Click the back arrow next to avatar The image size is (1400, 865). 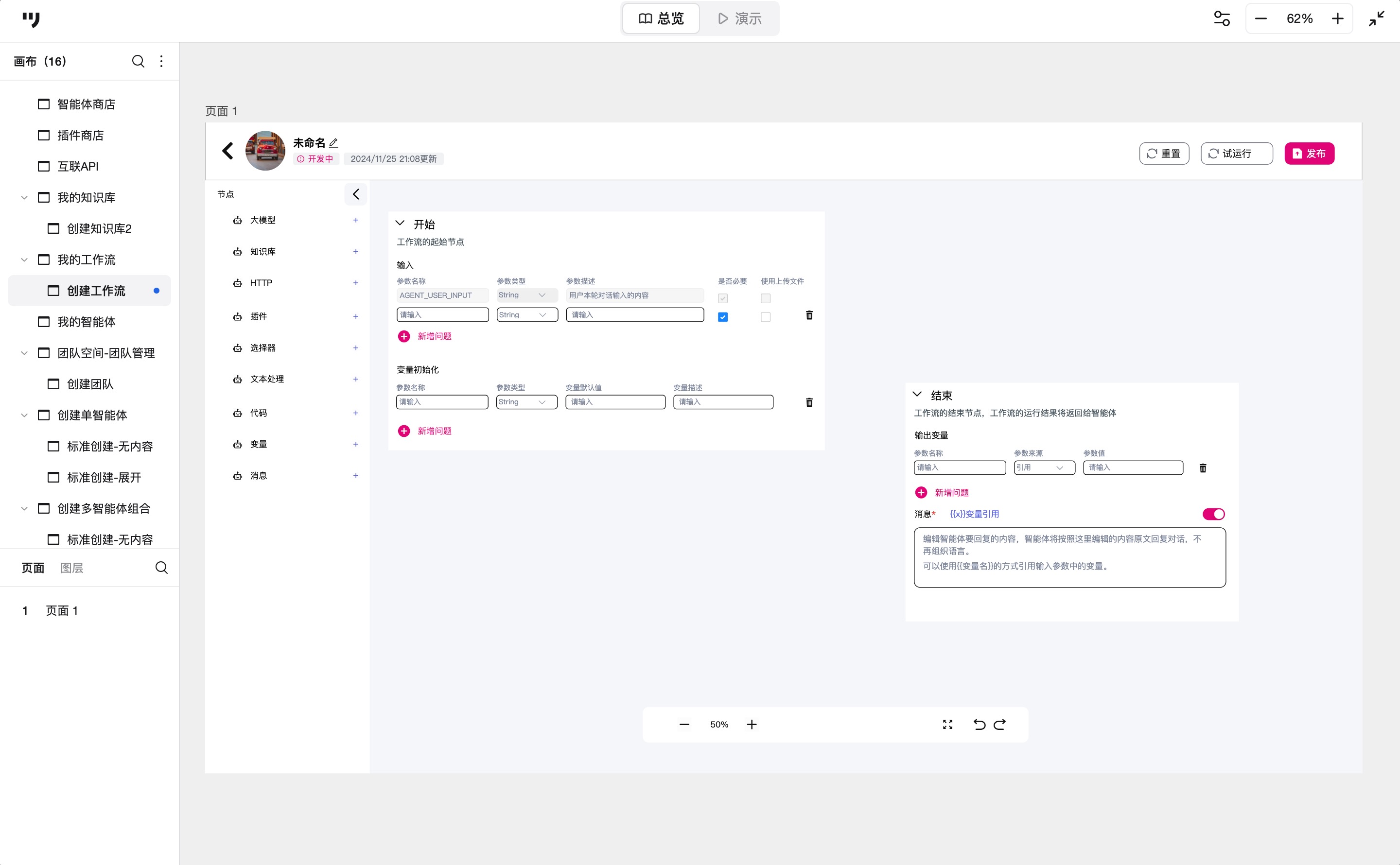tap(227, 151)
